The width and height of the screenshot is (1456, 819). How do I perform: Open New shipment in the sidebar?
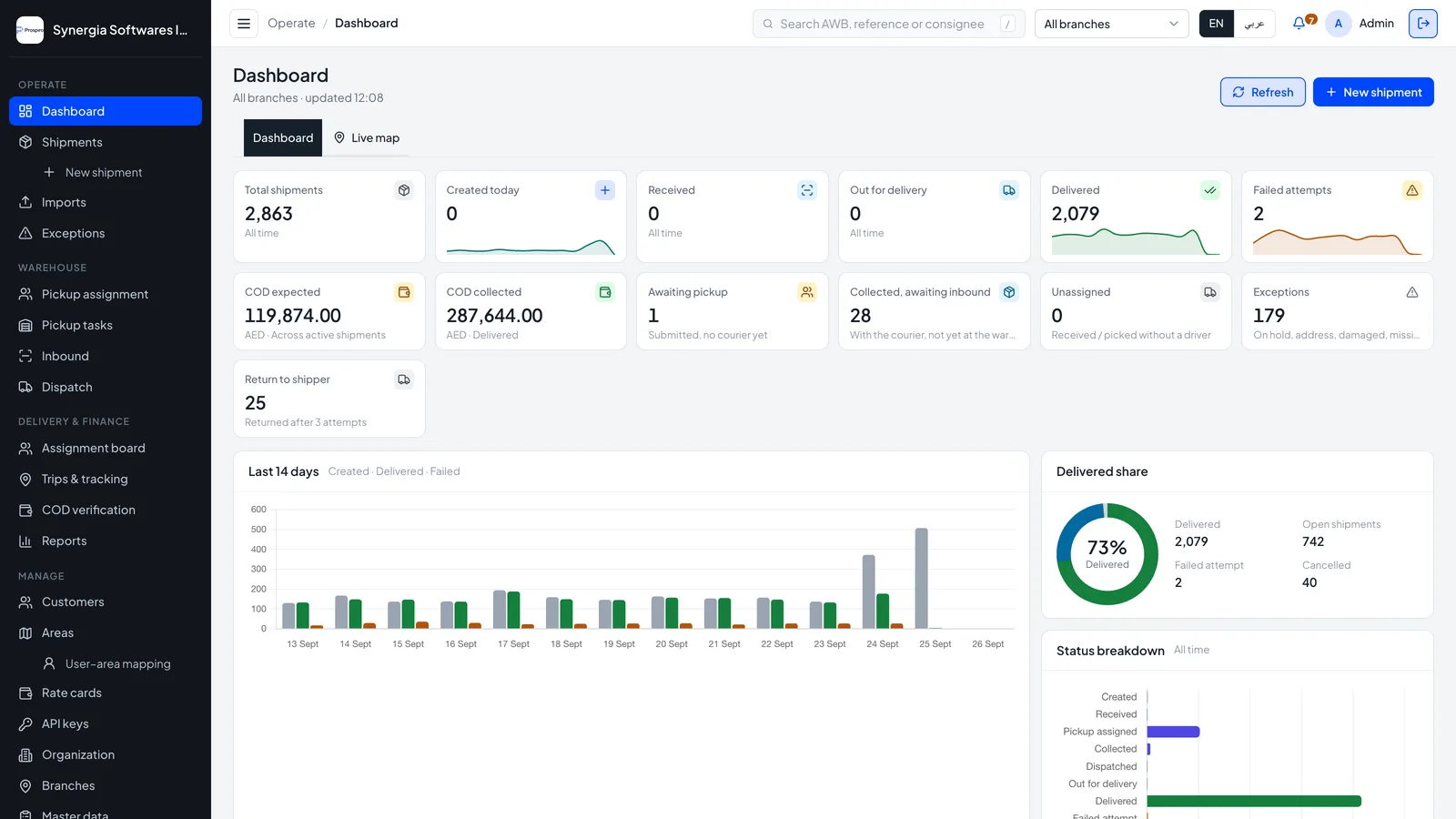click(106, 172)
